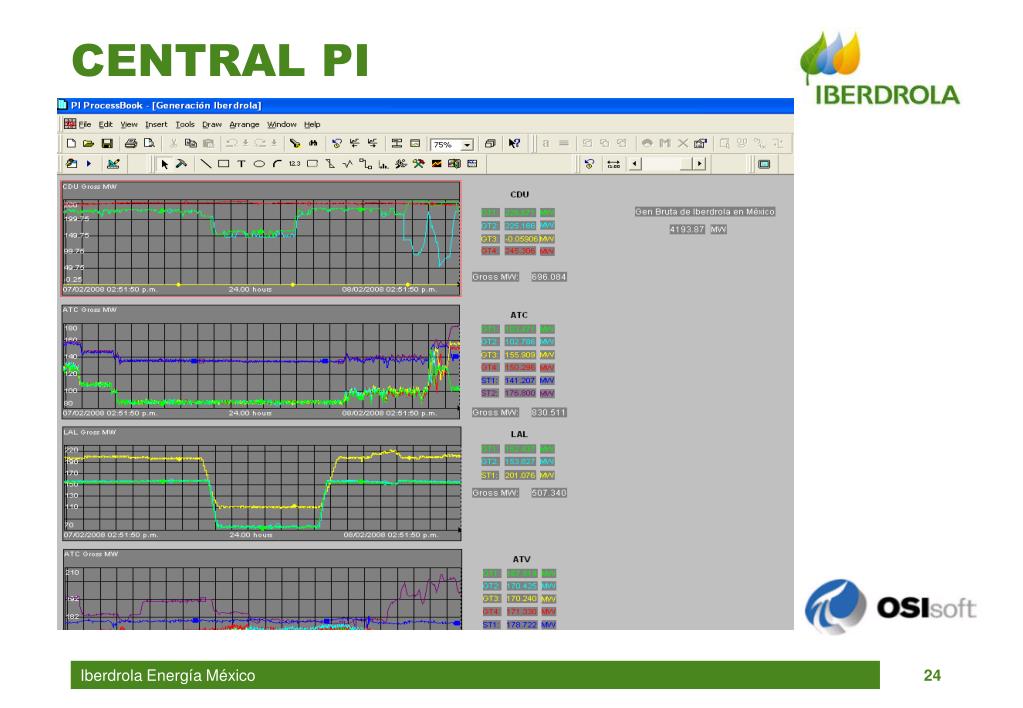Click the time scroll right arrow button

pyautogui.click(x=699, y=164)
